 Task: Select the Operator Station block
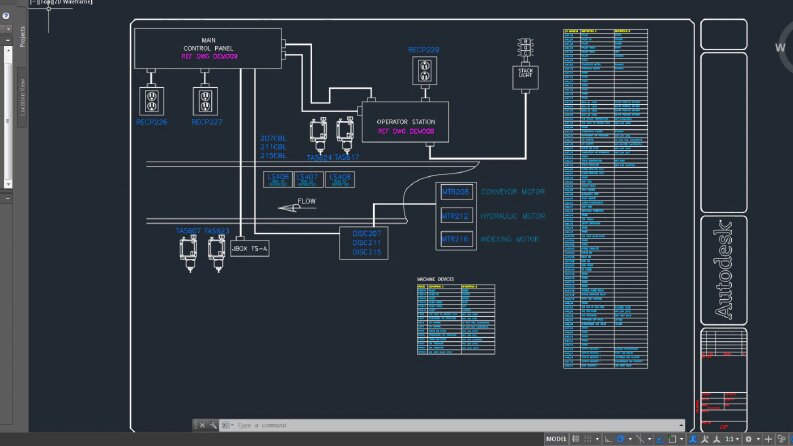tap(406, 122)
